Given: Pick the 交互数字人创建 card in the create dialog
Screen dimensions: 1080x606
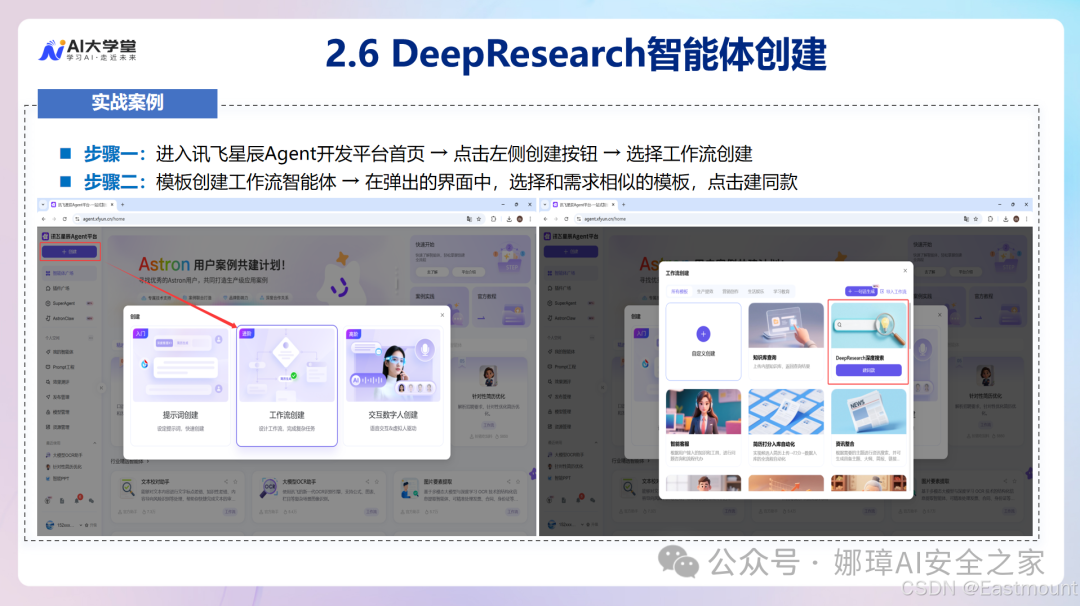Looking at the screenshot, I should 393,386.
